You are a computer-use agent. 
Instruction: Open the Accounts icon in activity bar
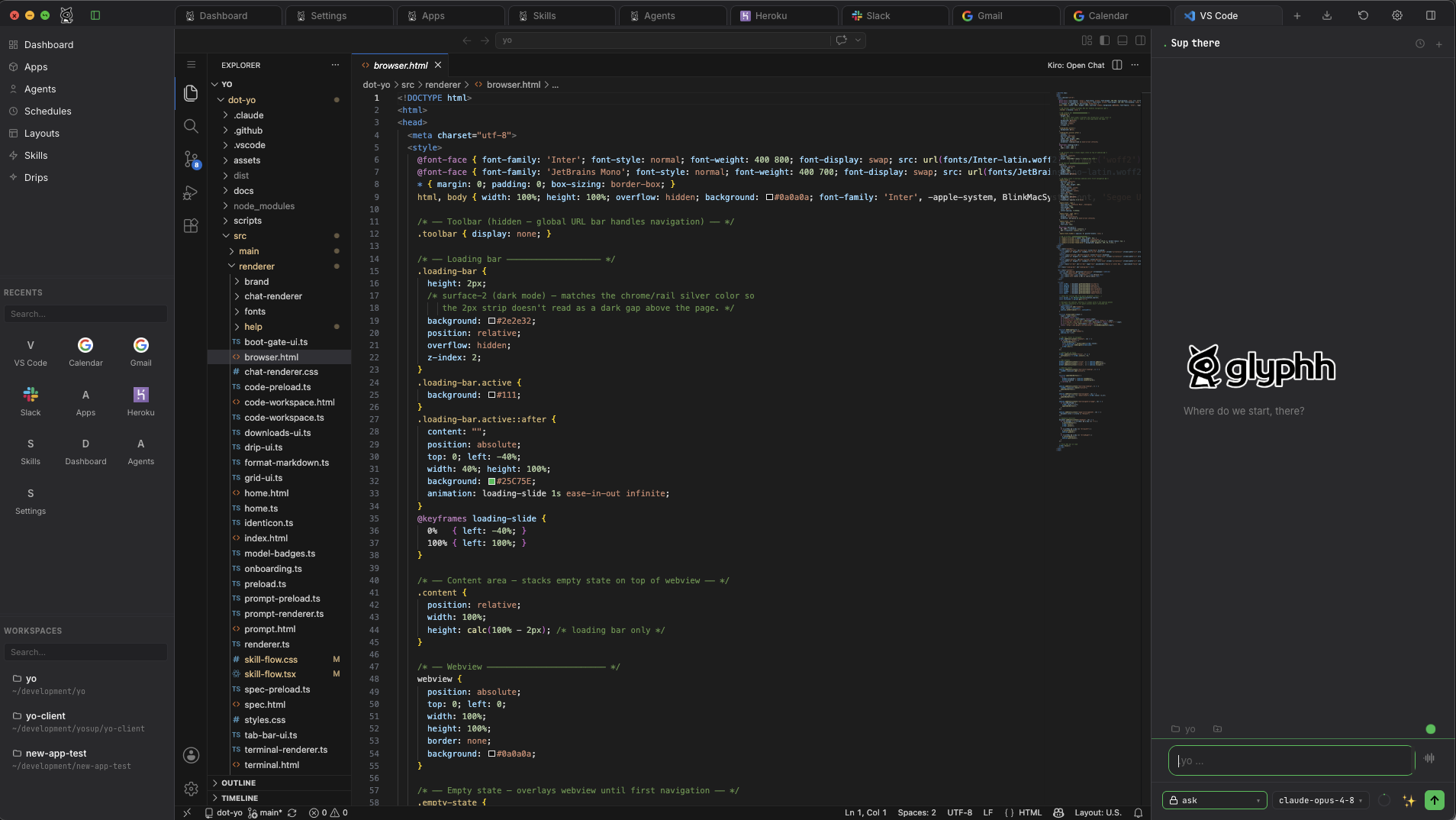click(192, 755)
